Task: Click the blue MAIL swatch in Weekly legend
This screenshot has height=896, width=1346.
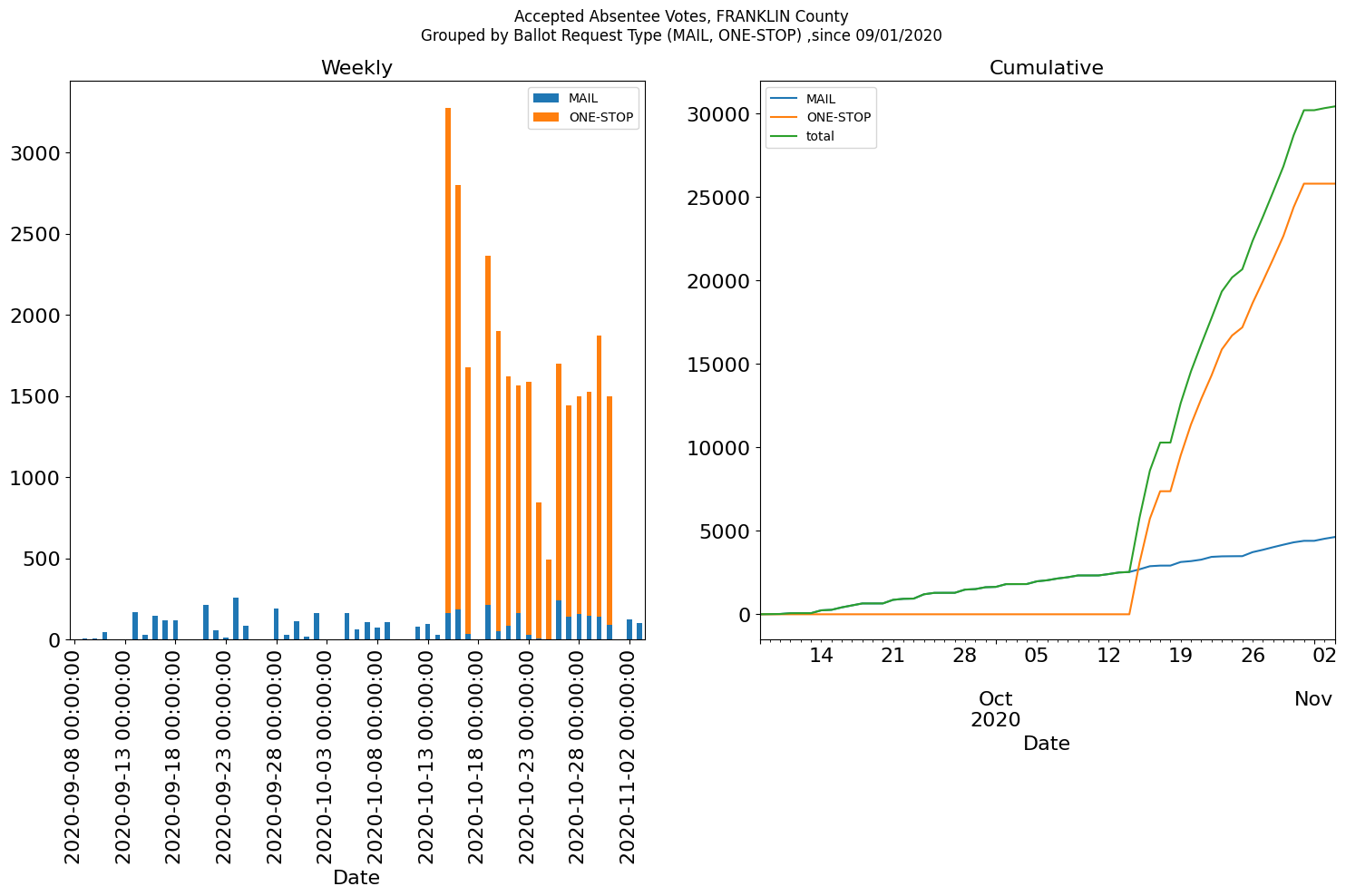Action: 547,98
